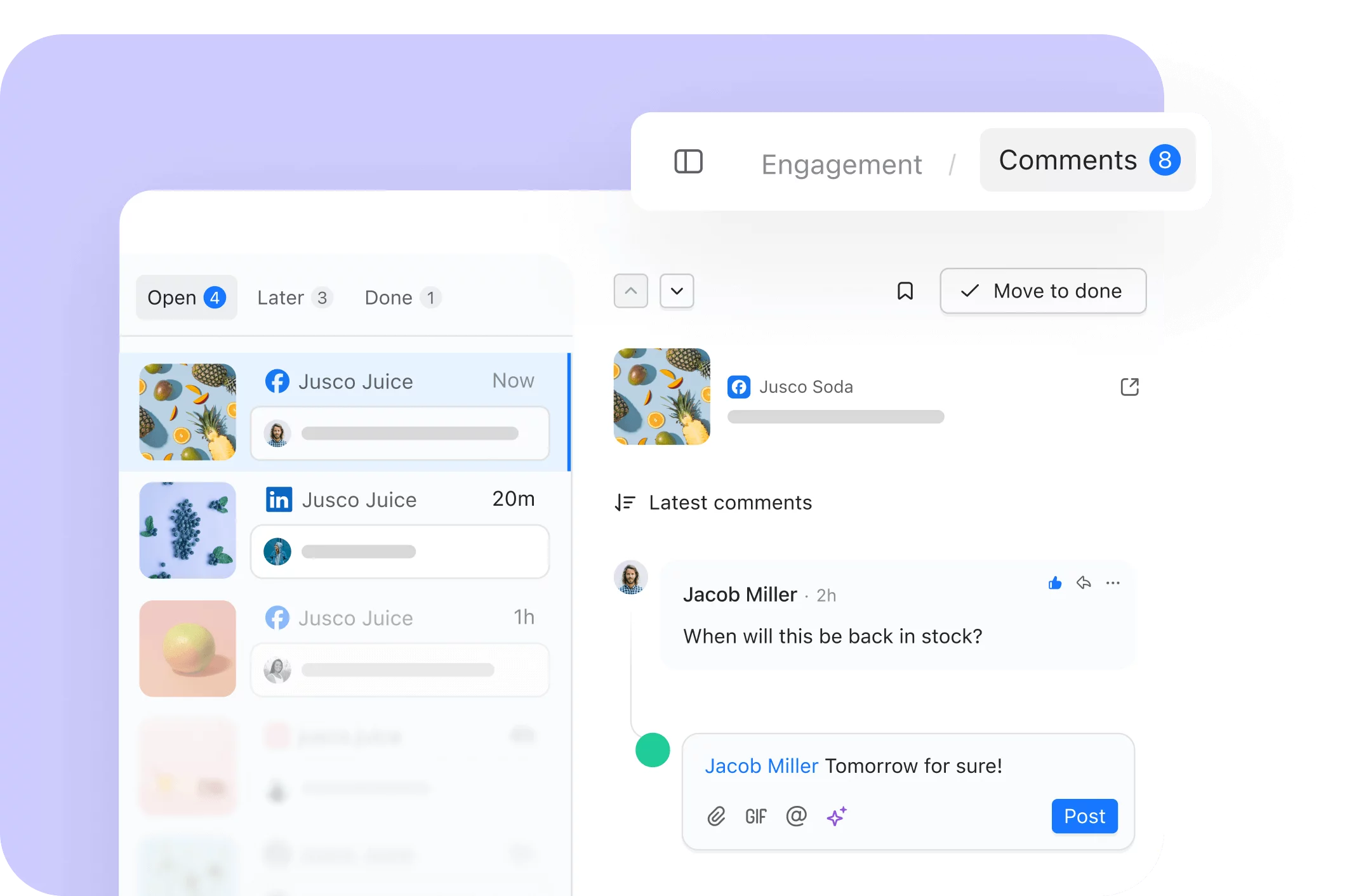Attach a file with the paperclip

716,816
